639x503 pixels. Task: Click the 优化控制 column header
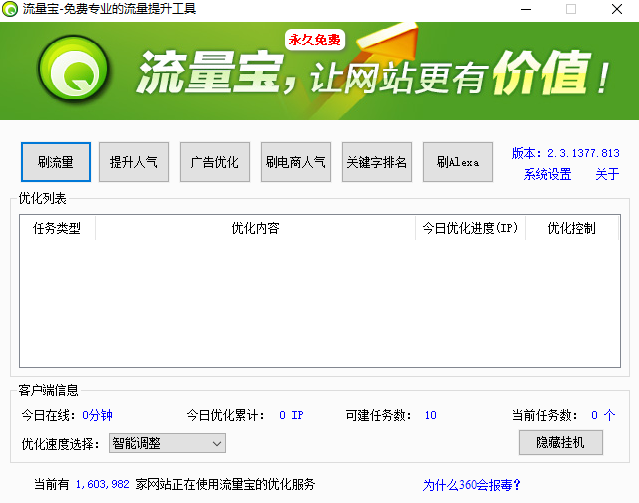(572, 228)
